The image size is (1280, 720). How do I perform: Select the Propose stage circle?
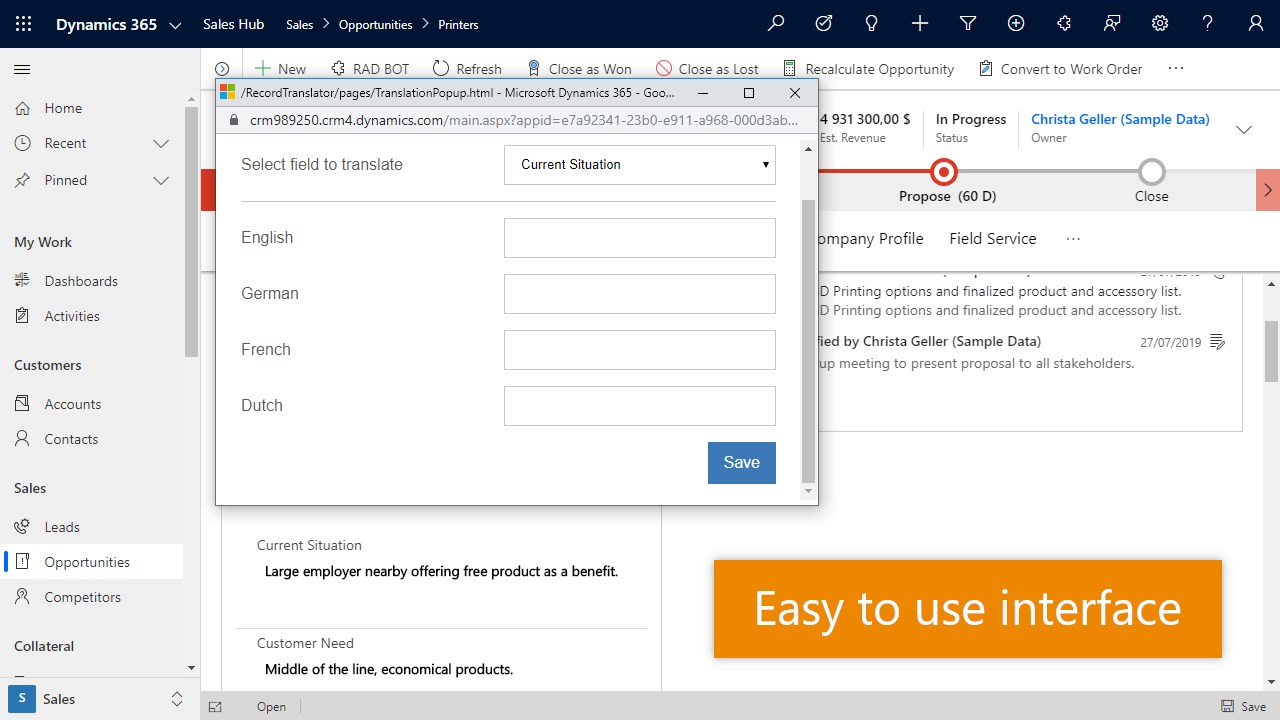point(943,172)
